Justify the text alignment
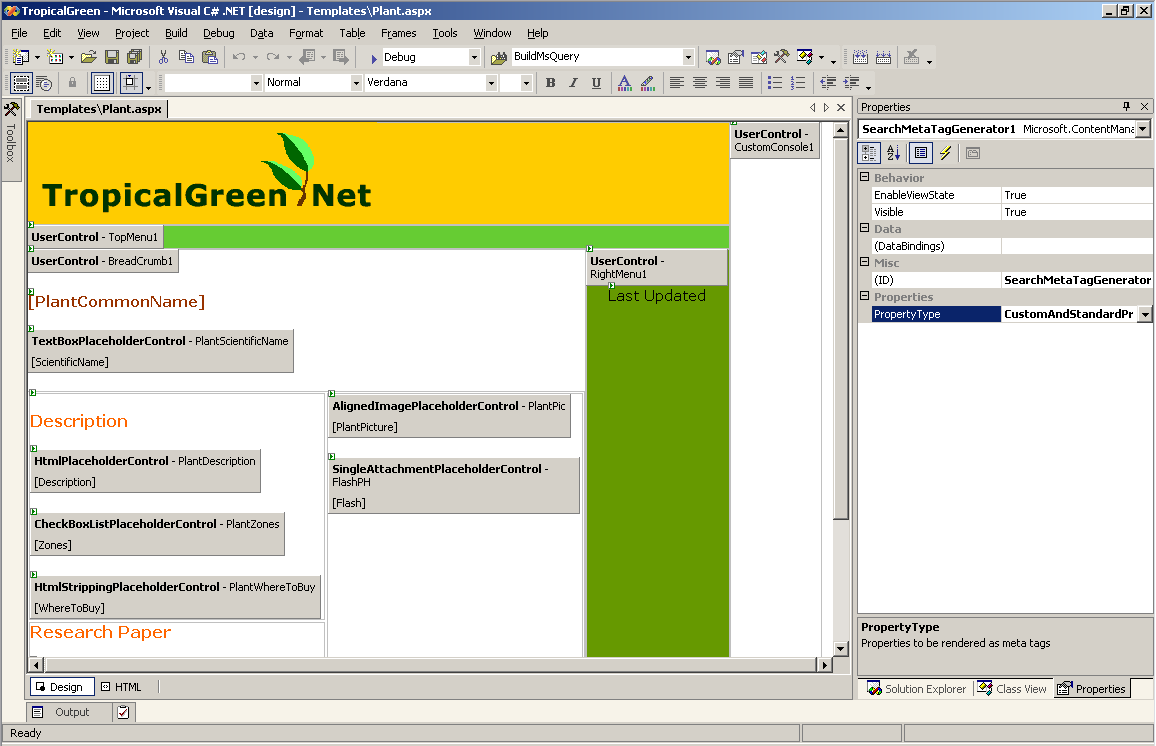 (746, 83)
